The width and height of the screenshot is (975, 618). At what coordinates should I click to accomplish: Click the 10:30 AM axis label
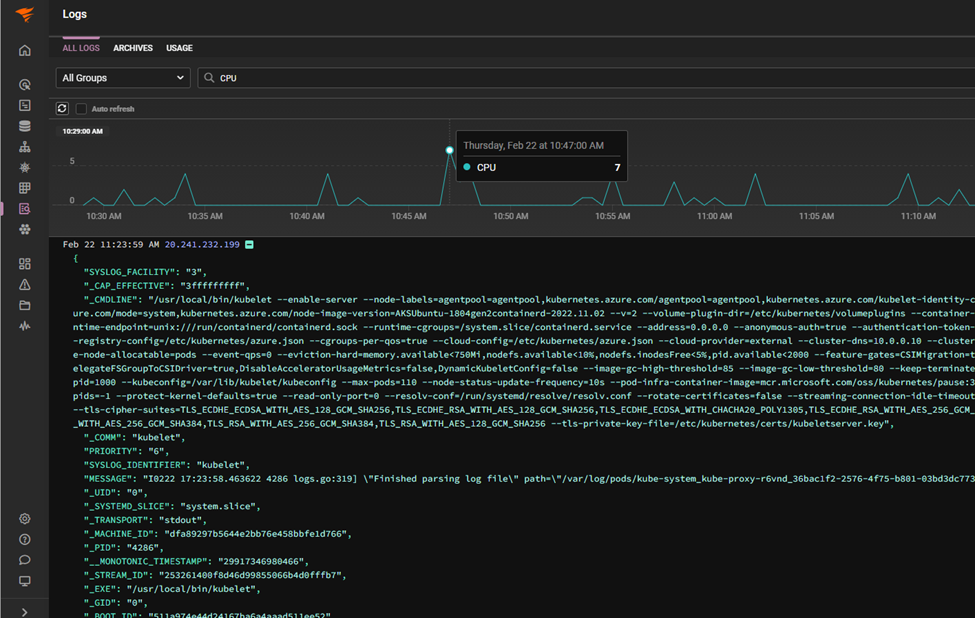[104, 216]
